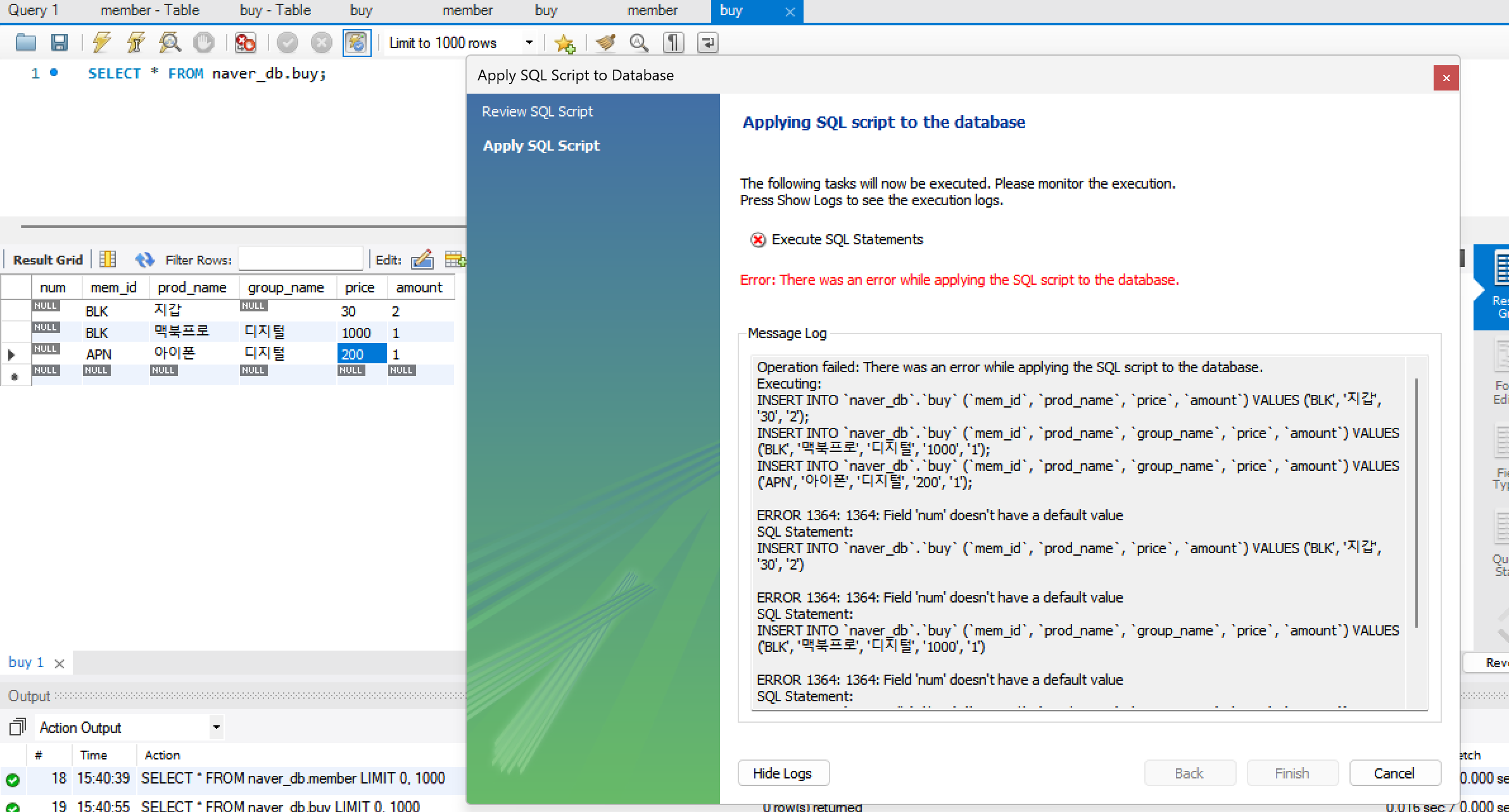Toggle stop-on-error script execution icon
Image resolution: width=1509 pixels, height=812 pixels.
[x=245, y=42]
